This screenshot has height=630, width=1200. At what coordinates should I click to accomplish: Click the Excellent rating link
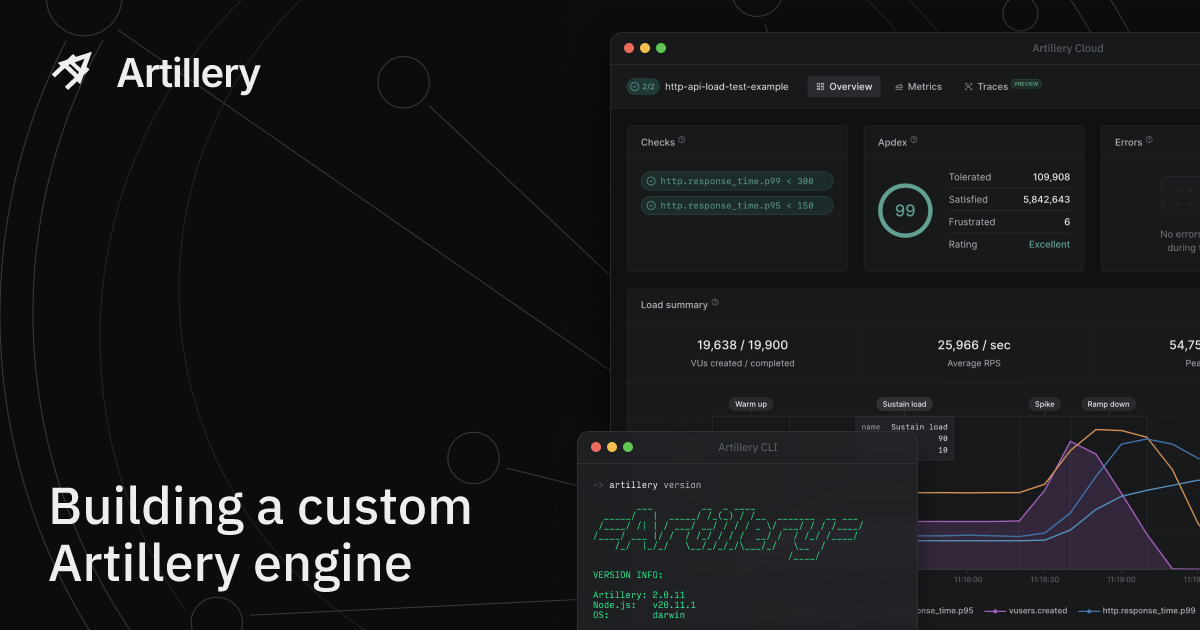point(1048,244)
